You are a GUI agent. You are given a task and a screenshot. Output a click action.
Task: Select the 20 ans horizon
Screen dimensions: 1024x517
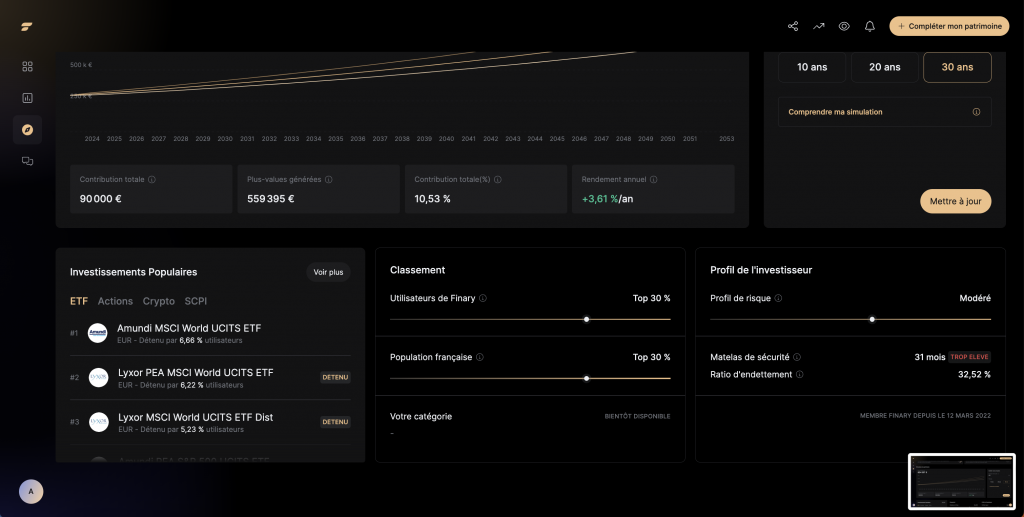coord(884,67)
